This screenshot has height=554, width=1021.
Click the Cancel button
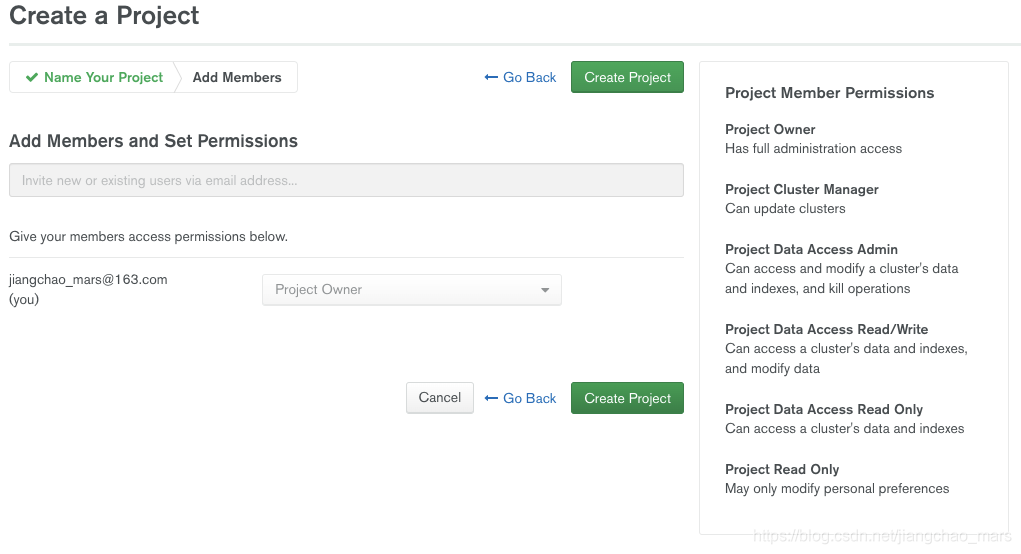(x=440, y=398)
